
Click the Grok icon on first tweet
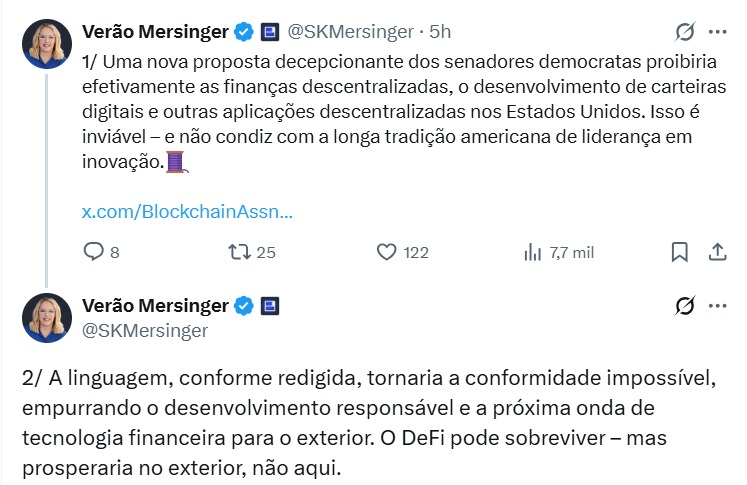click(686, 31)
